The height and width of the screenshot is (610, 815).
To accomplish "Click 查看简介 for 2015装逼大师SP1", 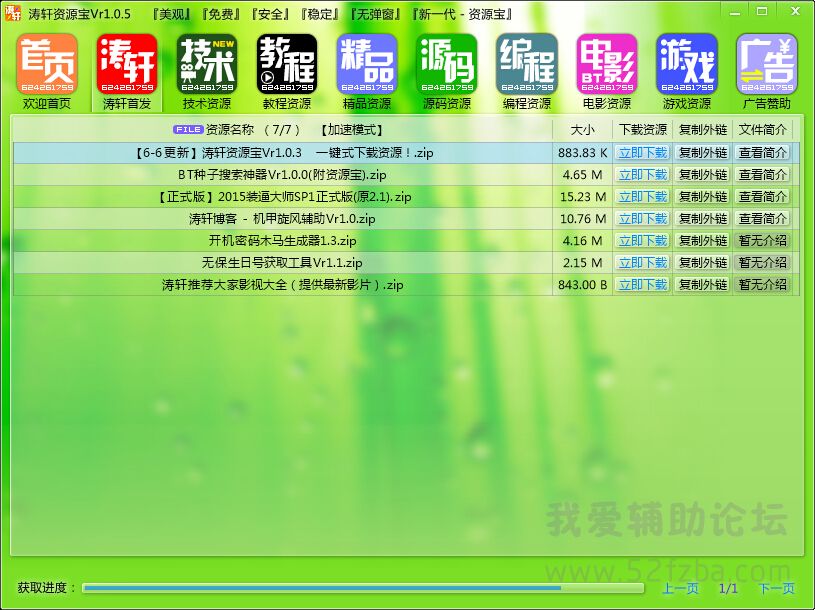I will [x=763, y=197].
